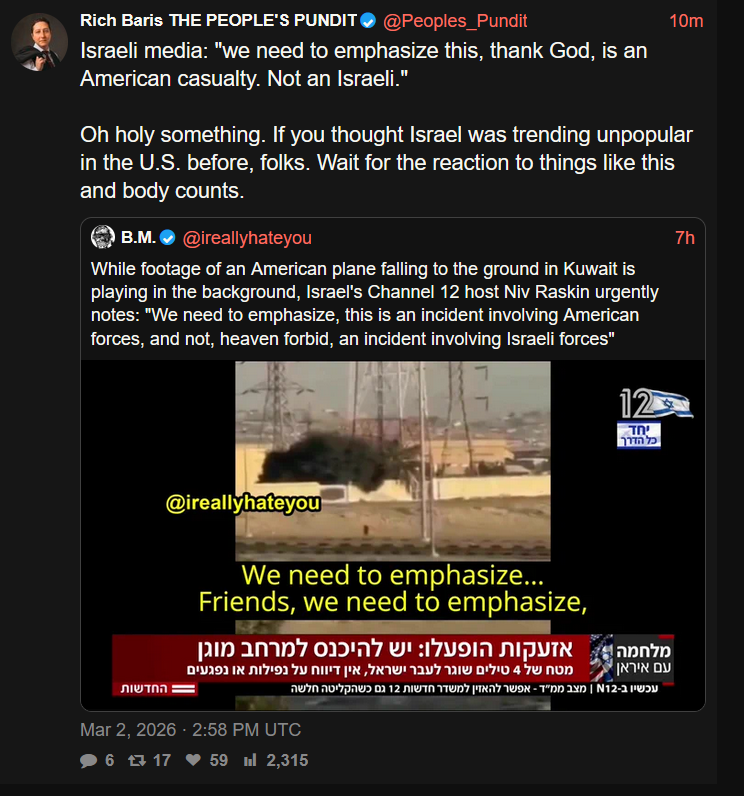The image size is (744, 796).
Task: Click the retweet arrows icon
Action: coord(137,760)
